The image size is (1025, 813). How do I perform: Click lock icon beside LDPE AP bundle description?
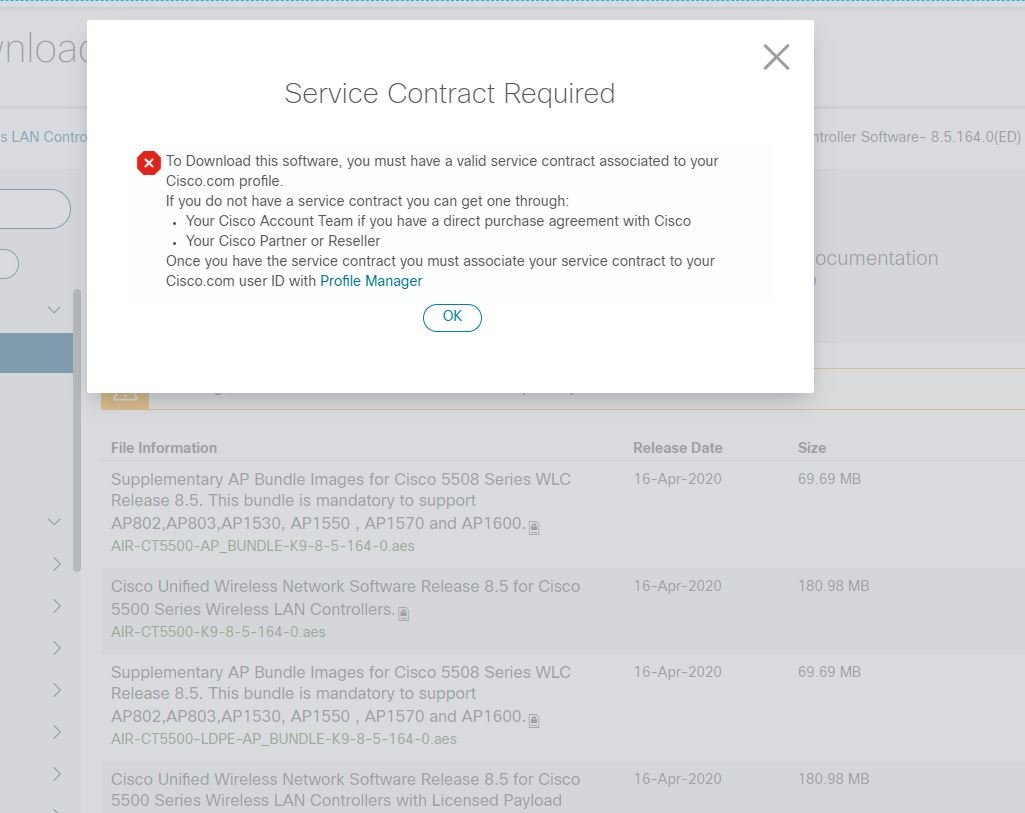(534, 720)
